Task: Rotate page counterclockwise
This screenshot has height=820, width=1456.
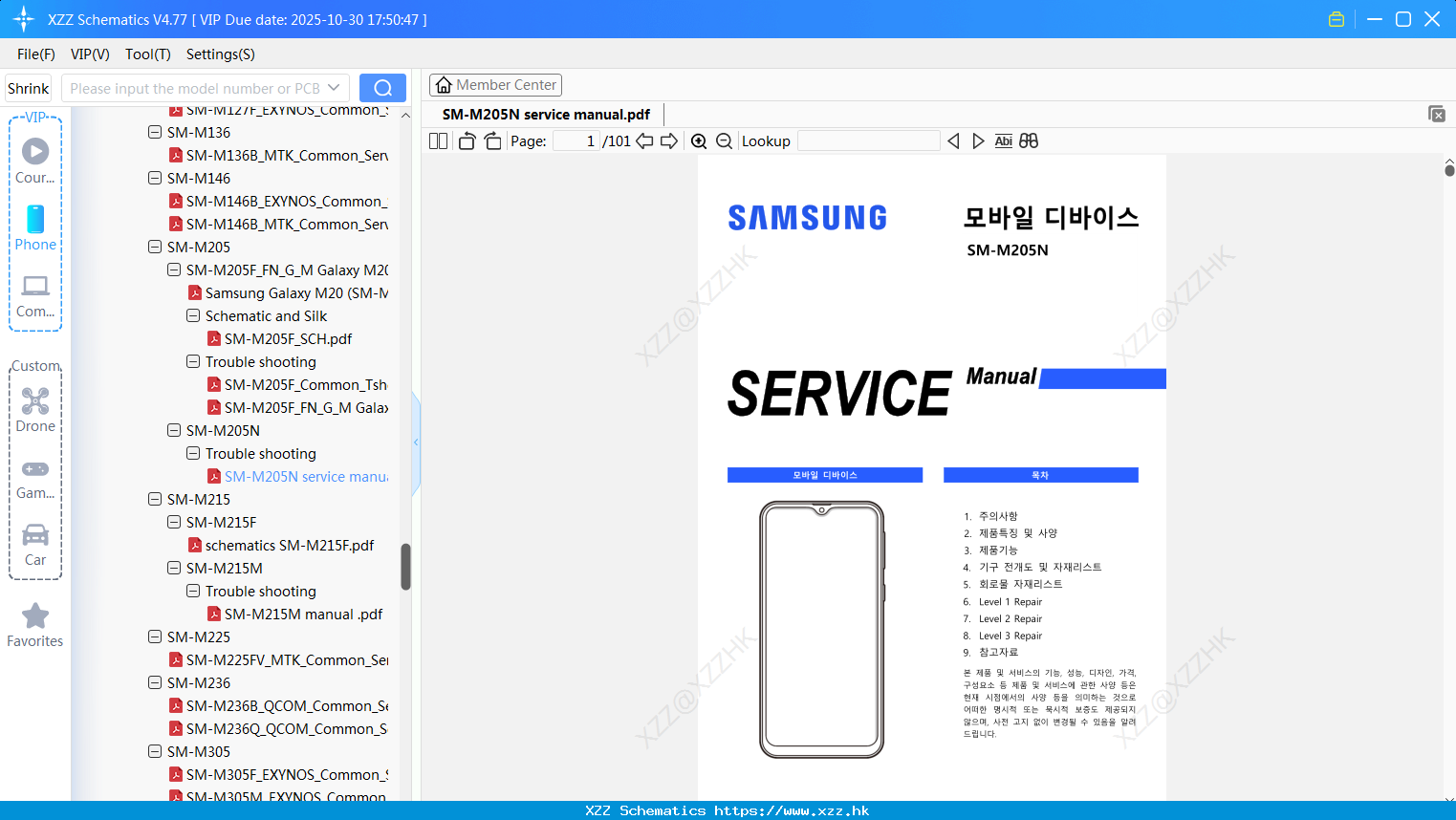Action: click(467, 140)
